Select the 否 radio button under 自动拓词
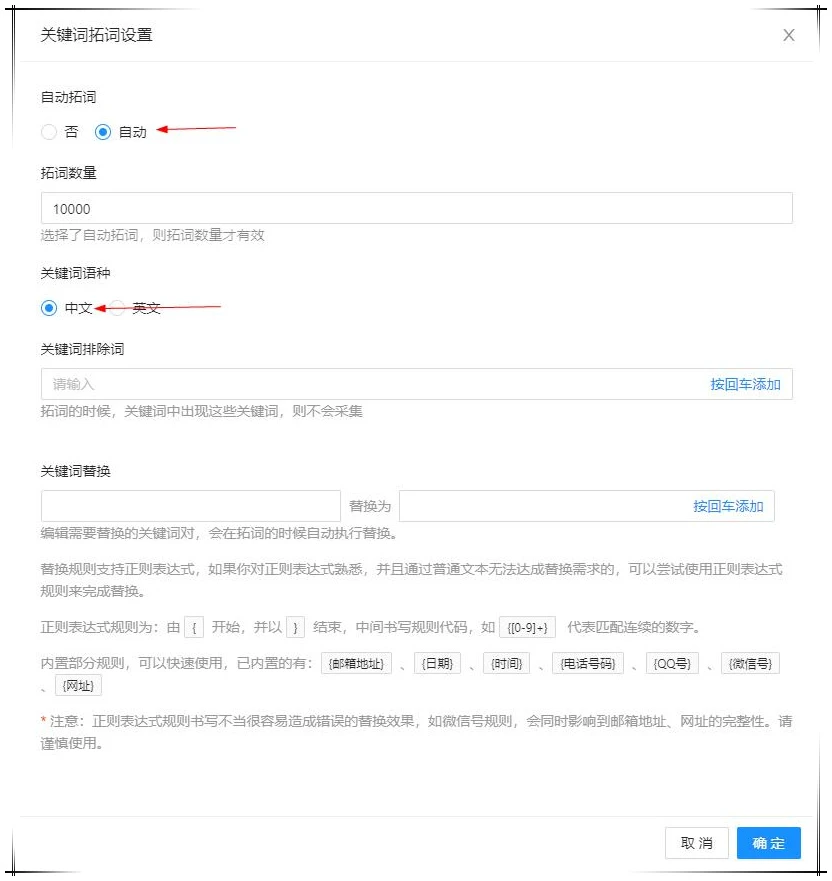 coord(48,131)
